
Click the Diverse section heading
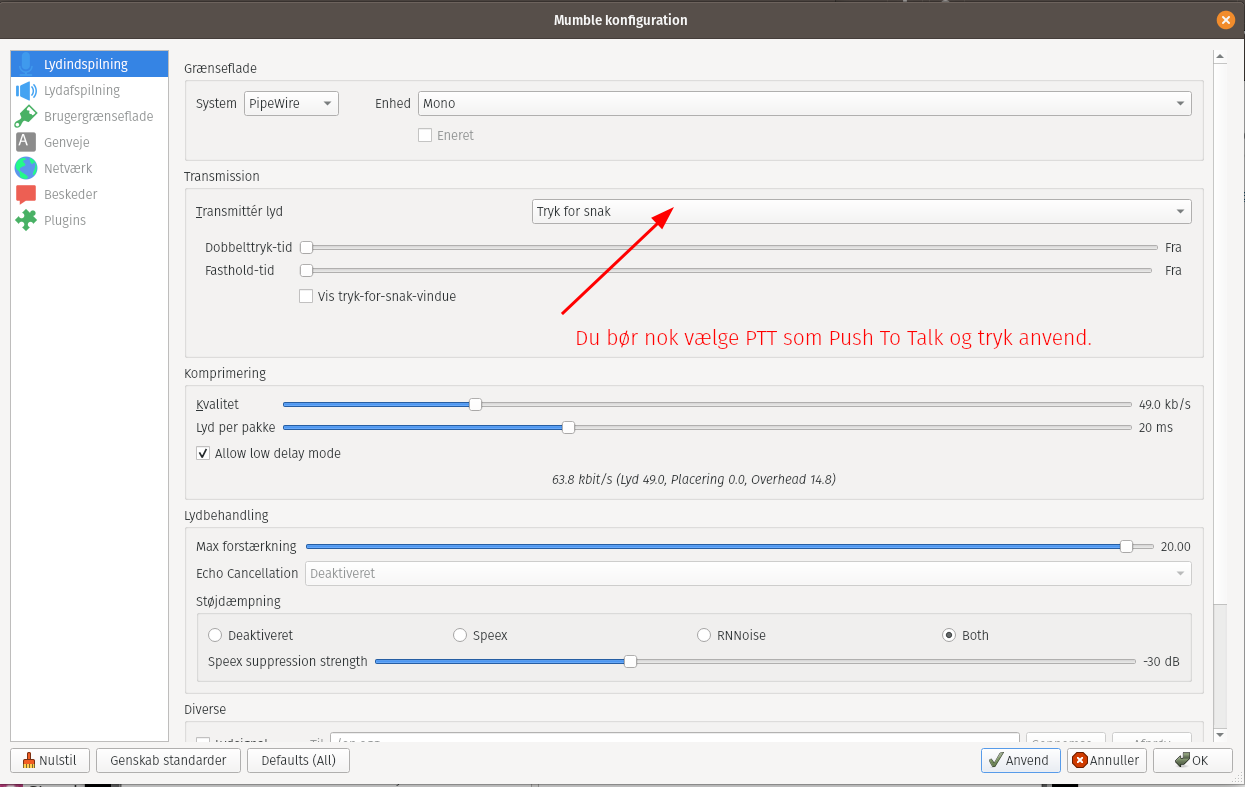click(205, 709)
